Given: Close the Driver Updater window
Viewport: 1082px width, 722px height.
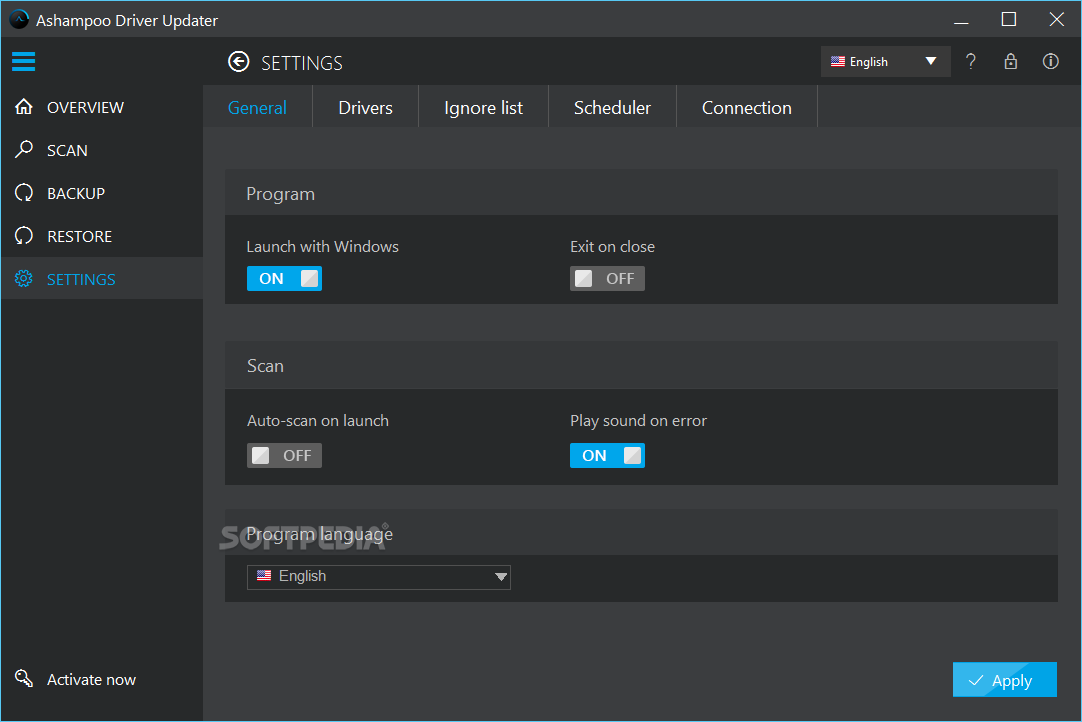Looking at the screenshot, I should point(1056,19).
